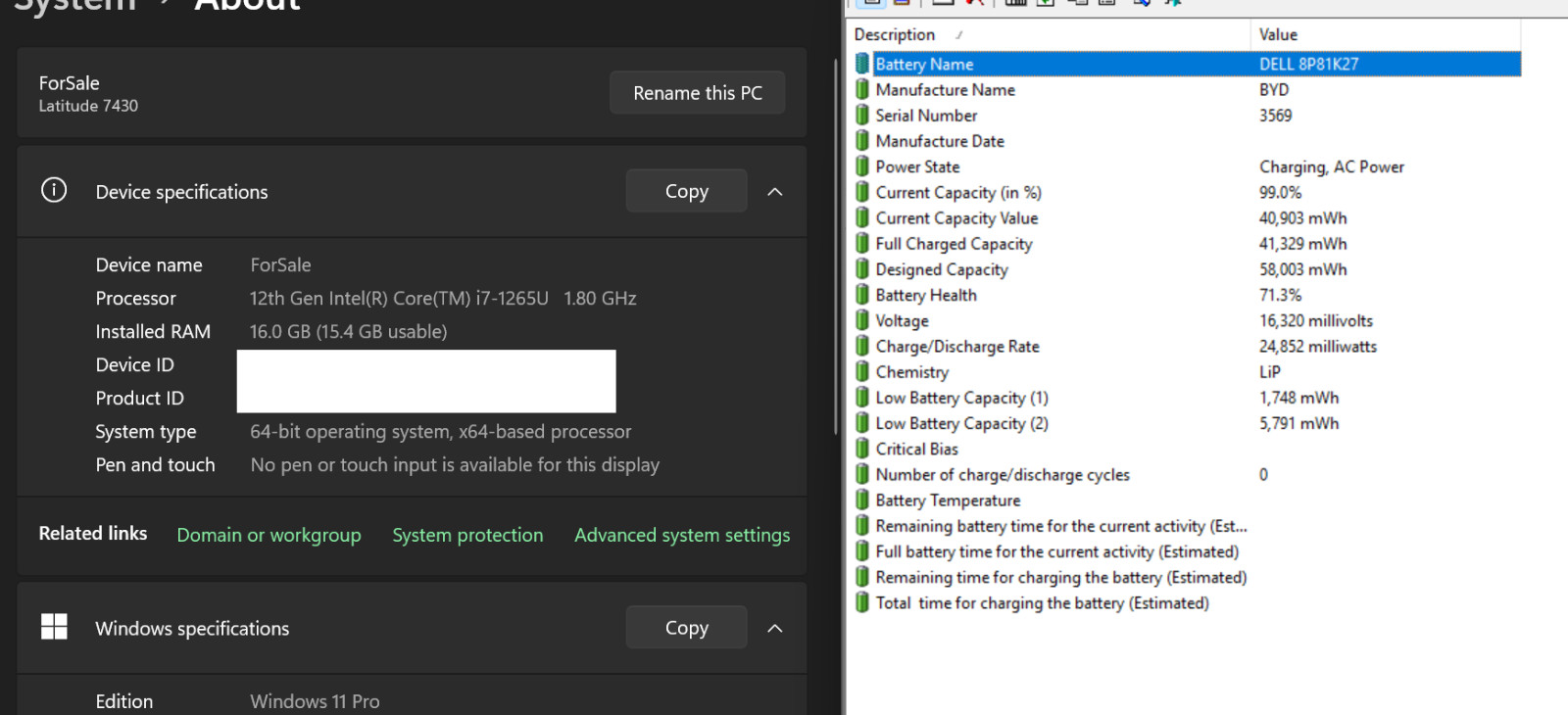Click the Latitude 7430 model text
The height and width of the screenshot is (715, 1568).
point(88,106)
